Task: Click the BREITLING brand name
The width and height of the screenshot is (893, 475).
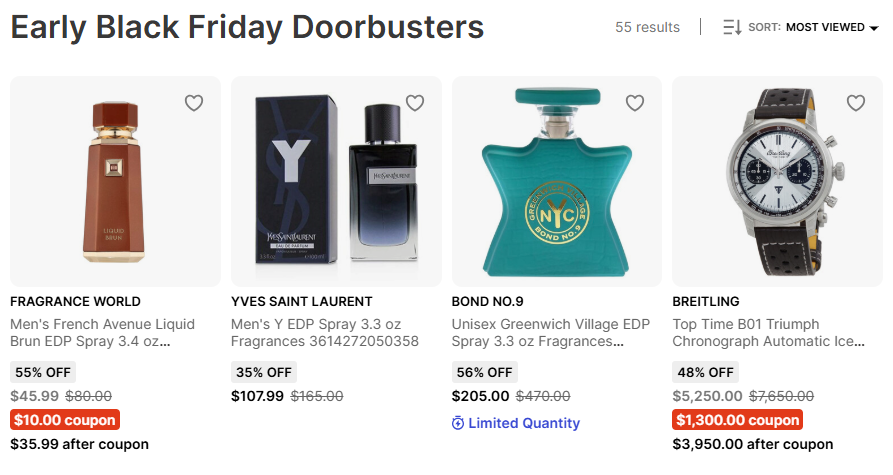Action: coord(706,301)
